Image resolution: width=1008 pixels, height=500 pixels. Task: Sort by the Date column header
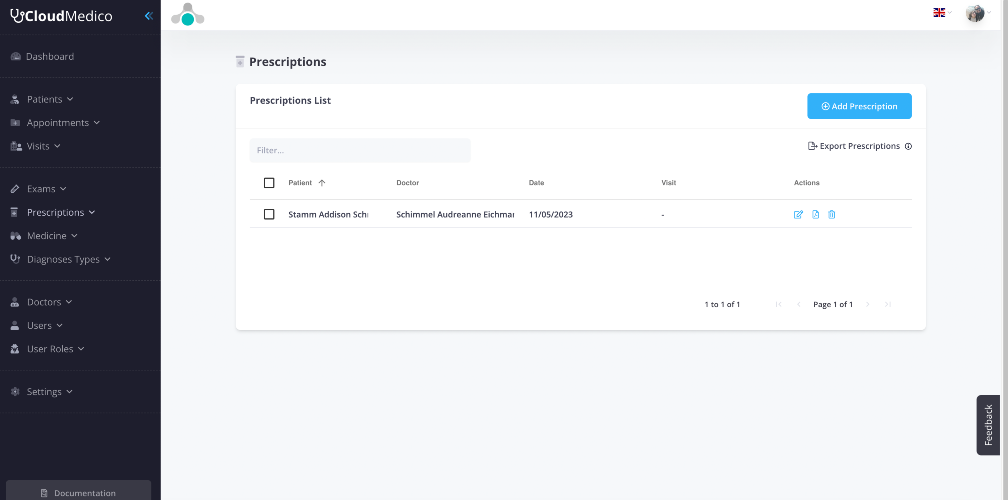537,183
